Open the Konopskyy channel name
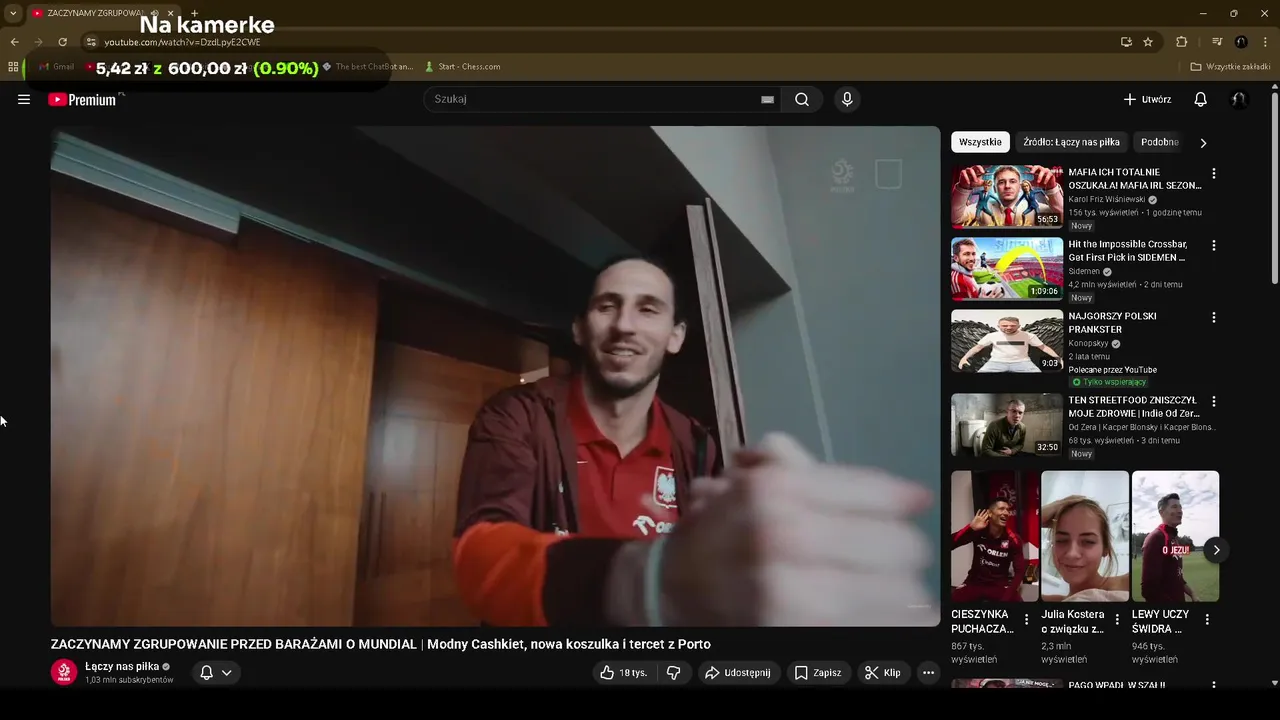The image size is (1280, 720). point(1089,343)
